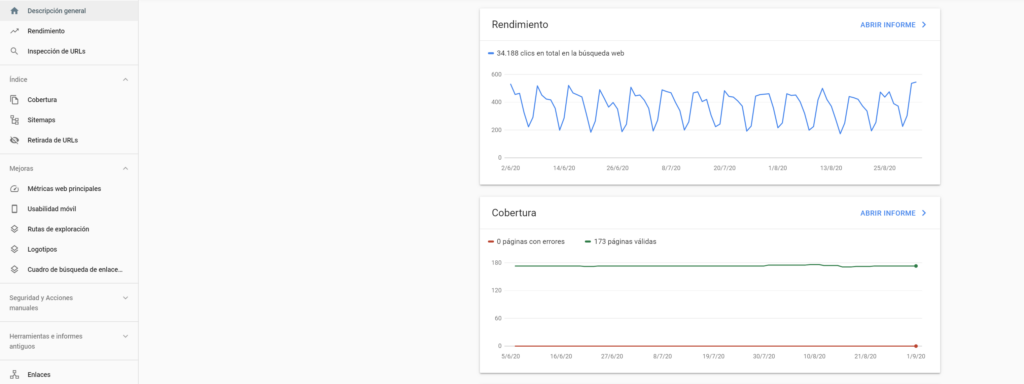Click the home icon beside Descripción general
1024x384 pixels.
[x=14, y=11]
